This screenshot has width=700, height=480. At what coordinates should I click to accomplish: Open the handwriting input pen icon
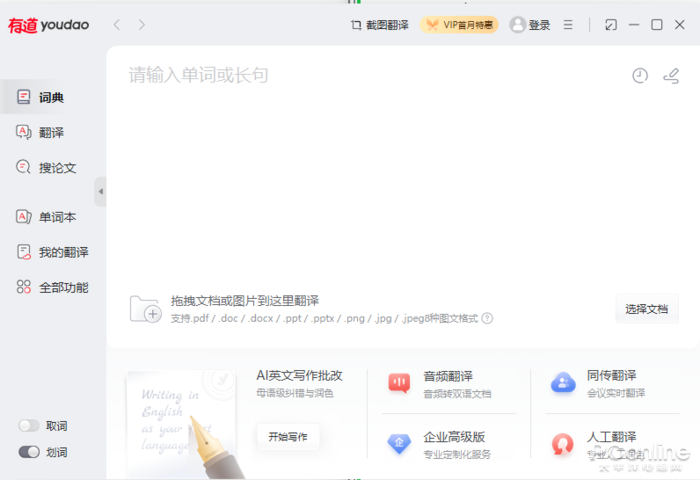tap(671, 76)
